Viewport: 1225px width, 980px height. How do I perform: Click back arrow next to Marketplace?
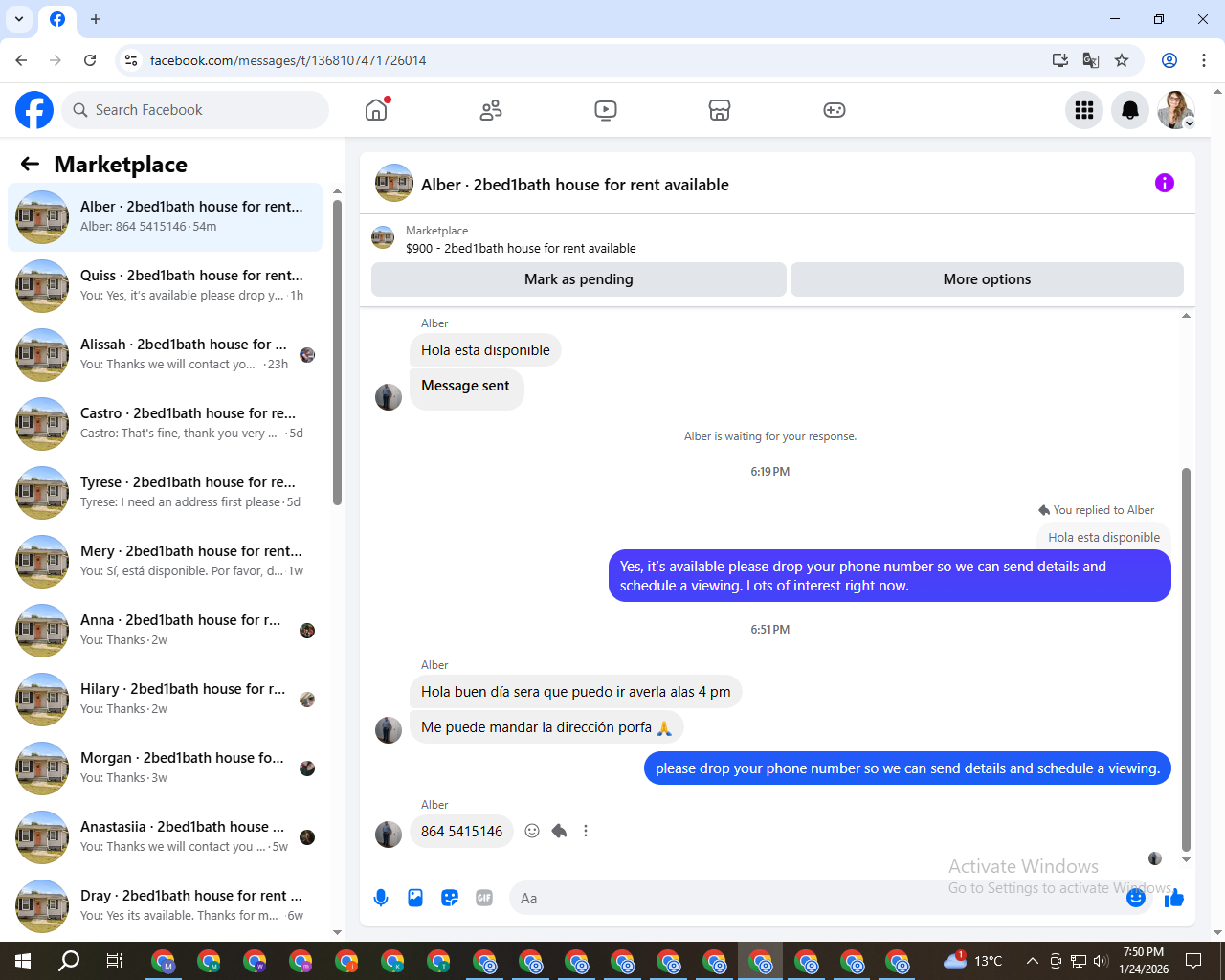[x=30, y=164]
